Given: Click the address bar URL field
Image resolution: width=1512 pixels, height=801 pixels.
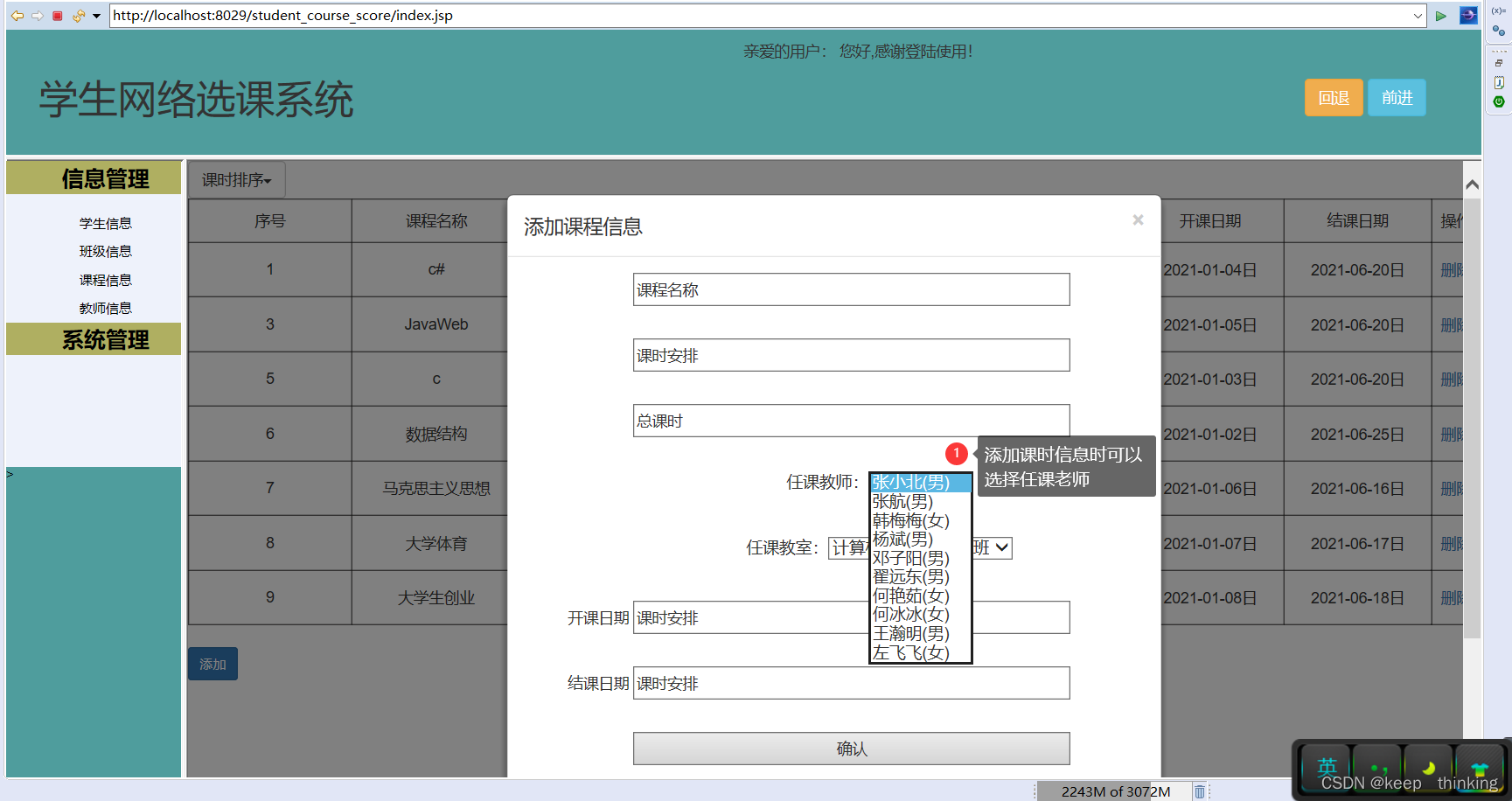Looking at the screenshot, I should (759, 16).
